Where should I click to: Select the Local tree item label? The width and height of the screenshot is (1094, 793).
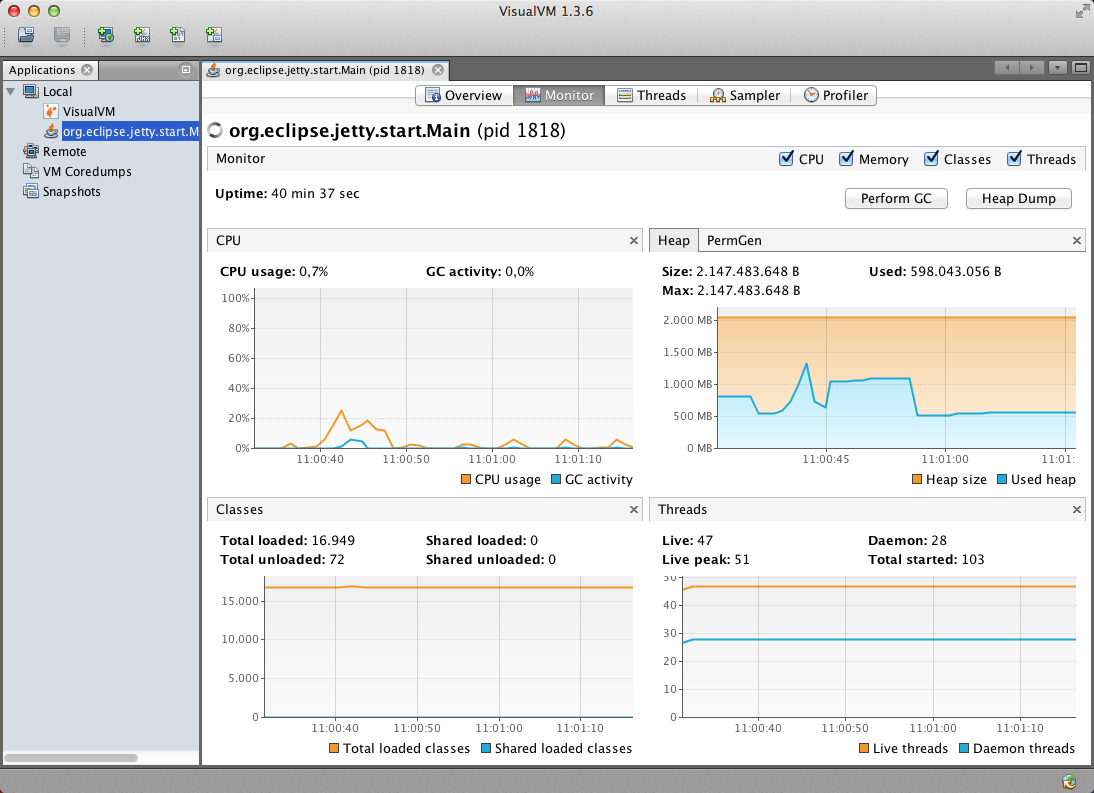coord(57,91)
